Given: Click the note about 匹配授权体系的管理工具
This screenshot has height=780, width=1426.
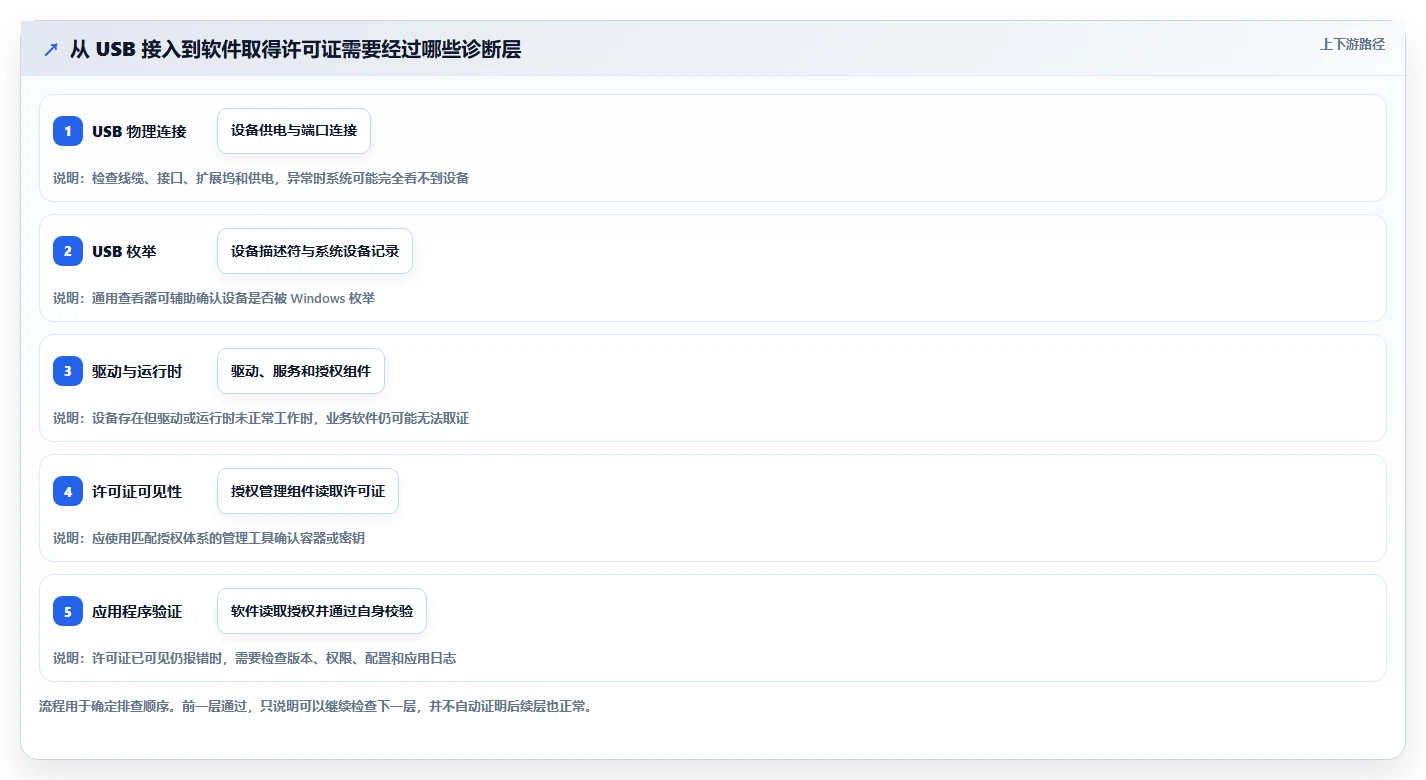Looking at the screenshot, I should (x=209, y=538).
